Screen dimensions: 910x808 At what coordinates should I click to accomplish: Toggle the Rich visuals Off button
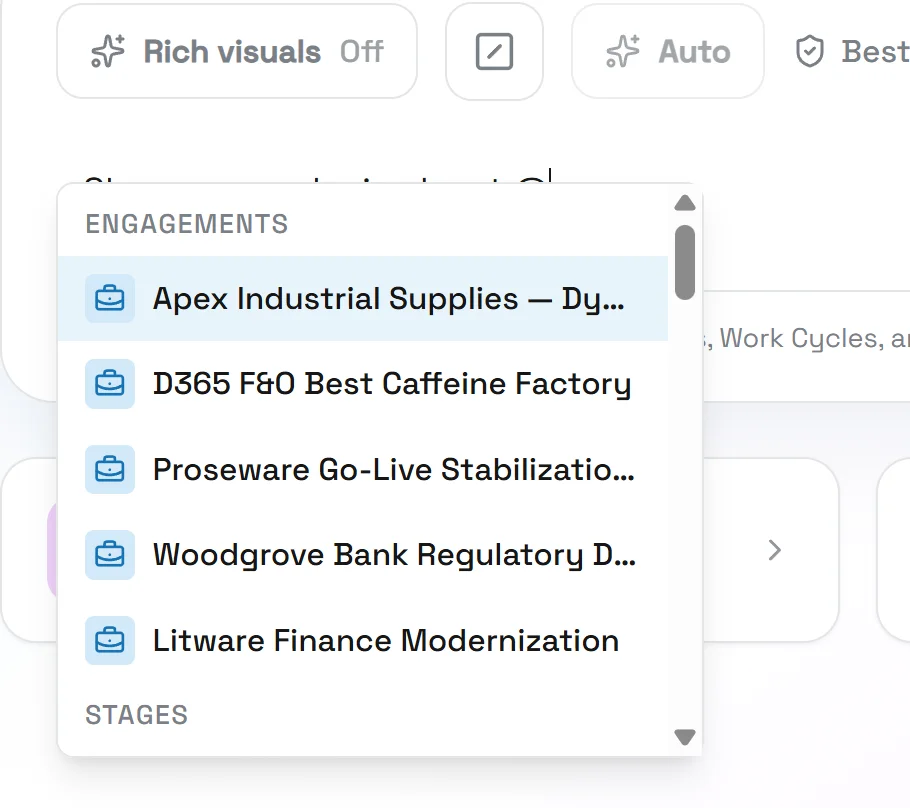[237, 52]
